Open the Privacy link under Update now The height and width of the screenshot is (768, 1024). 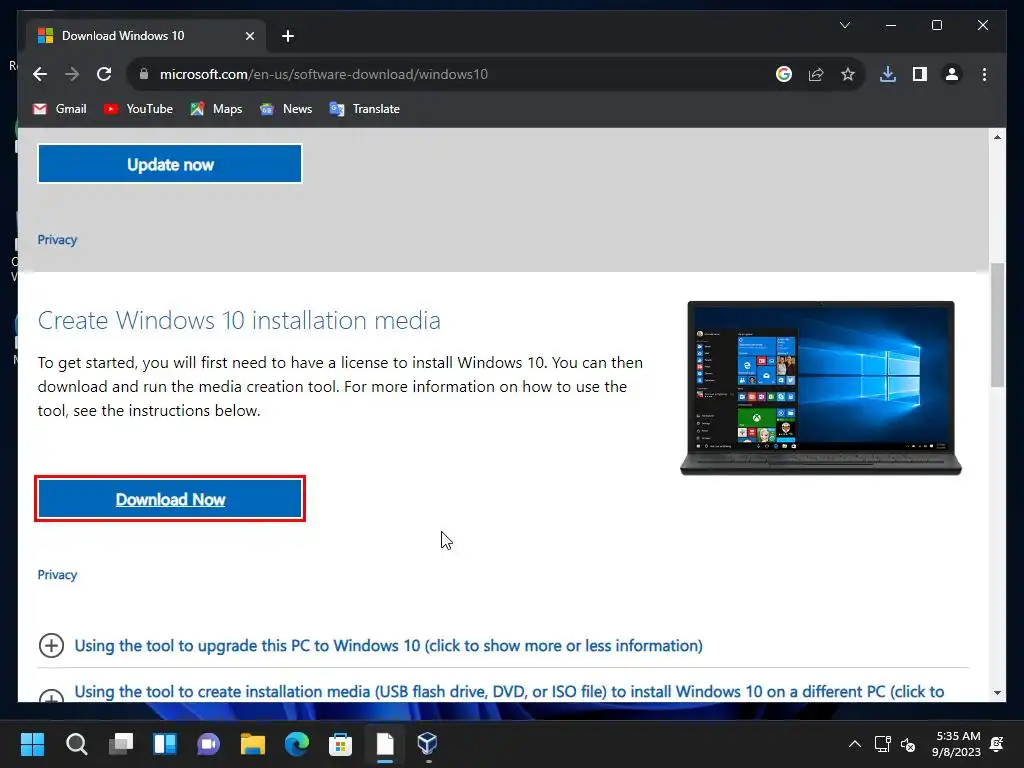(x=57, y=240)
